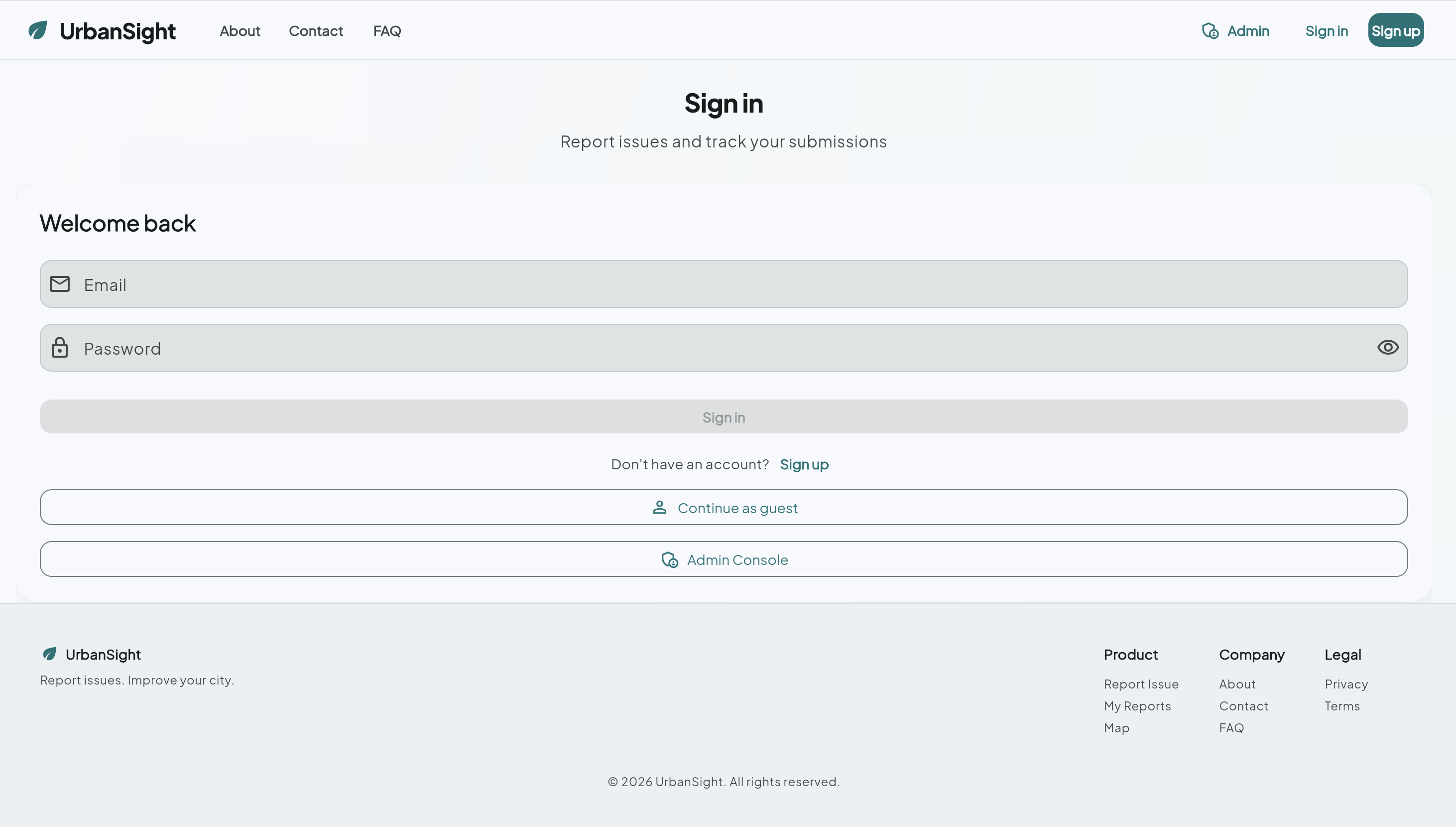Screen dimensions: 1456x827
Task: Go to FAQ in top navigation
Action: click(387, 31)
